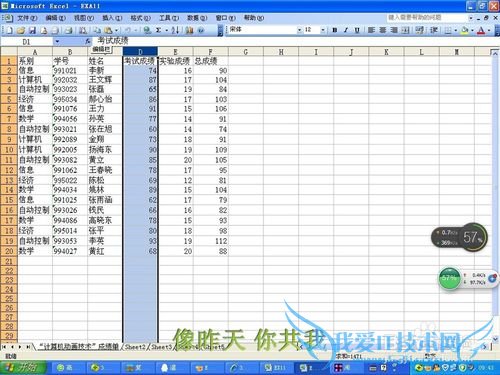Open the 编辑 (Edit) menu
The height and width of the screenshot is (375, 500).
55,18
